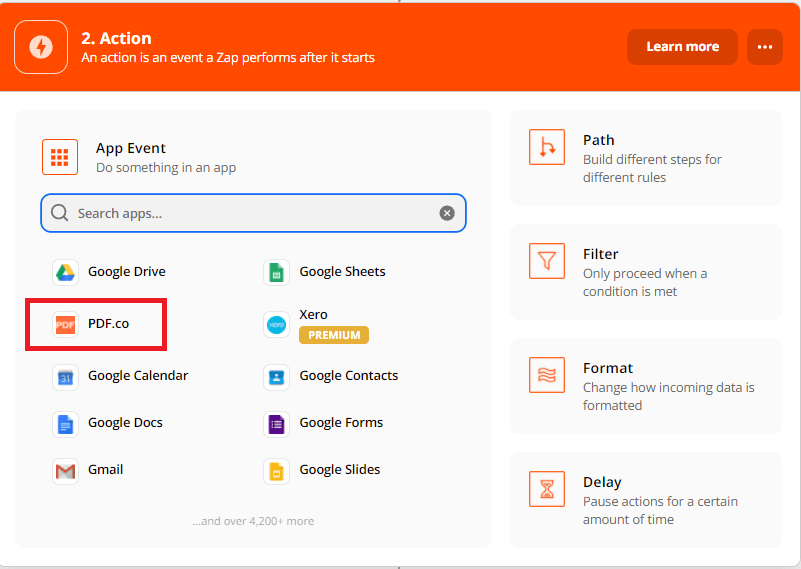This screenshot has height=569, width=801.
Task: Choose the Xero app icon
Action: tap(277, 324)
